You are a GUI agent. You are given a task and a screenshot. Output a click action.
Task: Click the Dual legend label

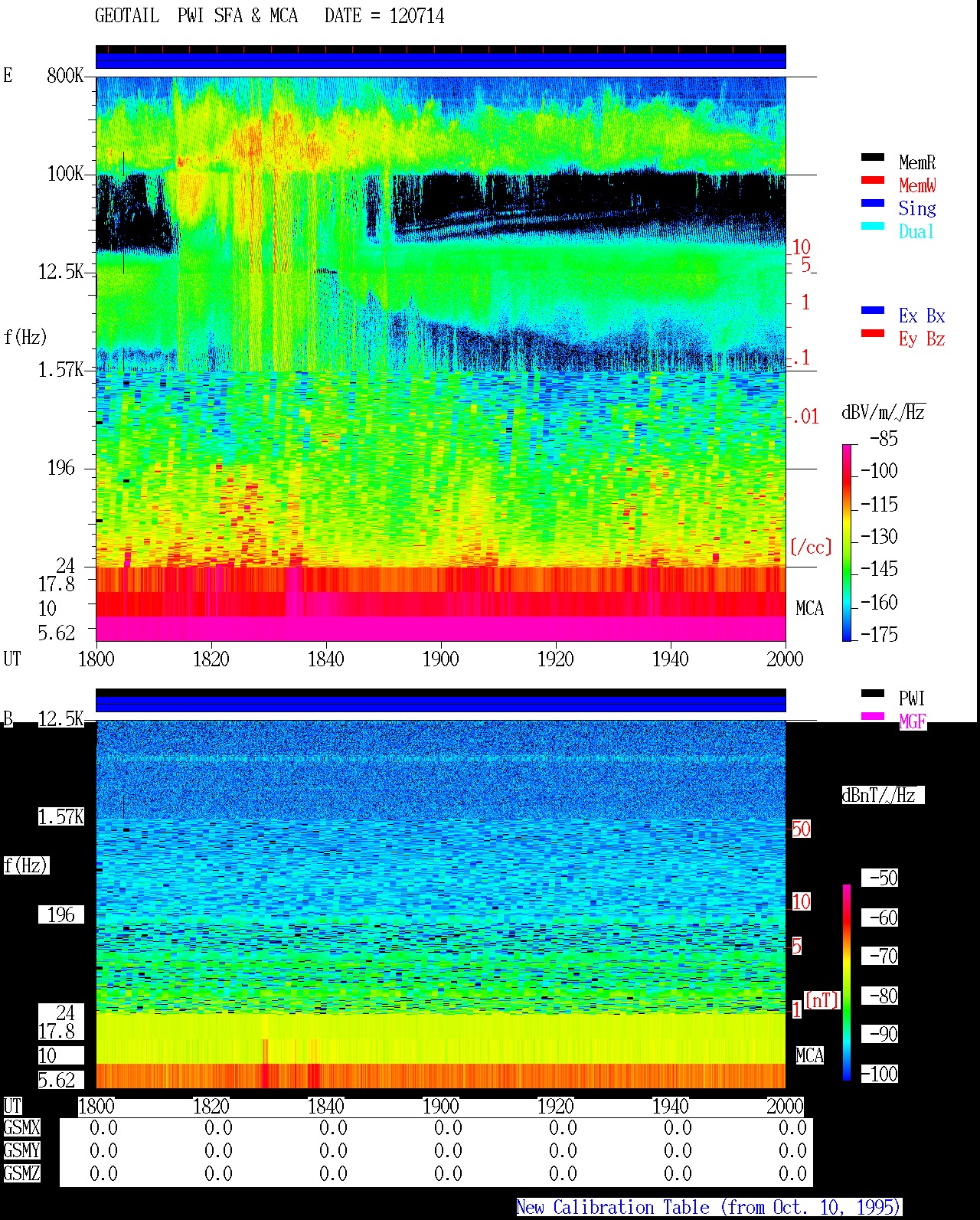[x=917, y=231]
